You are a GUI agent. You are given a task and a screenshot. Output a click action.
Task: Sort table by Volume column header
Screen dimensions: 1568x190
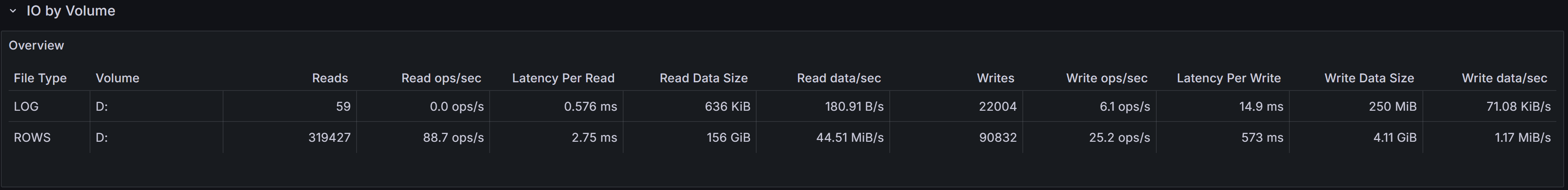click(118, 78)
